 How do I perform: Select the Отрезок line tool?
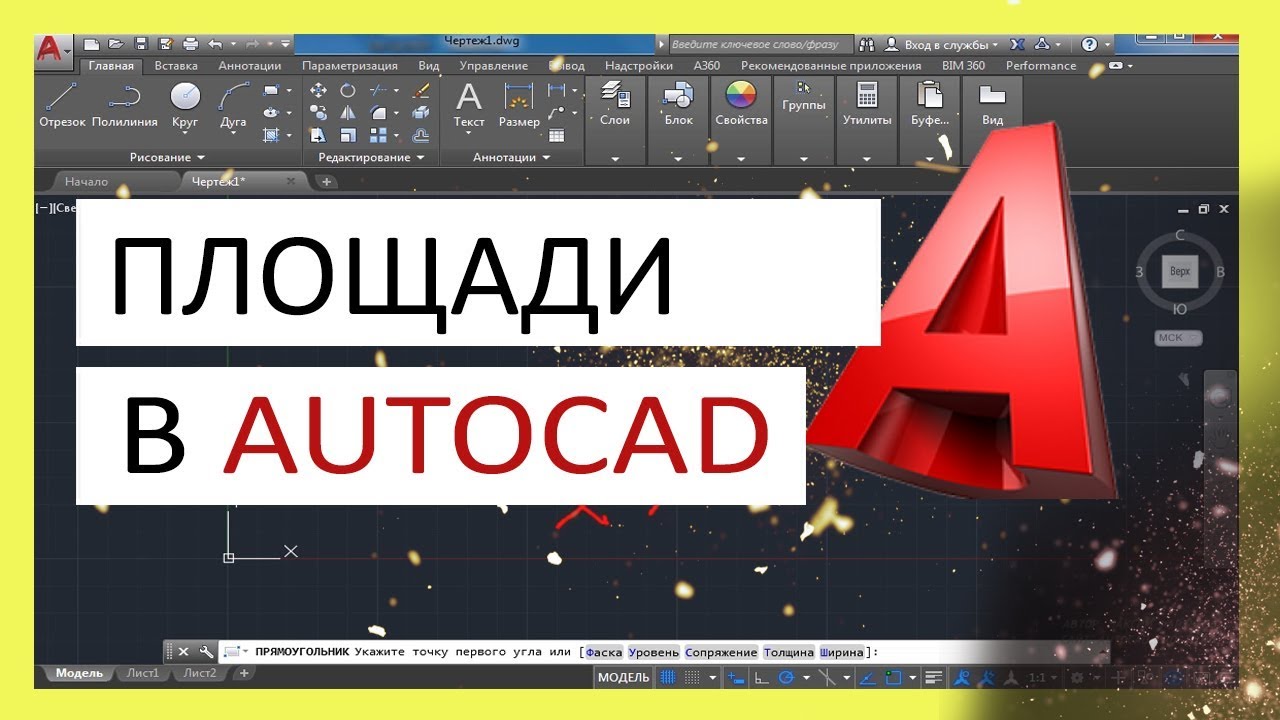point(62,105)
